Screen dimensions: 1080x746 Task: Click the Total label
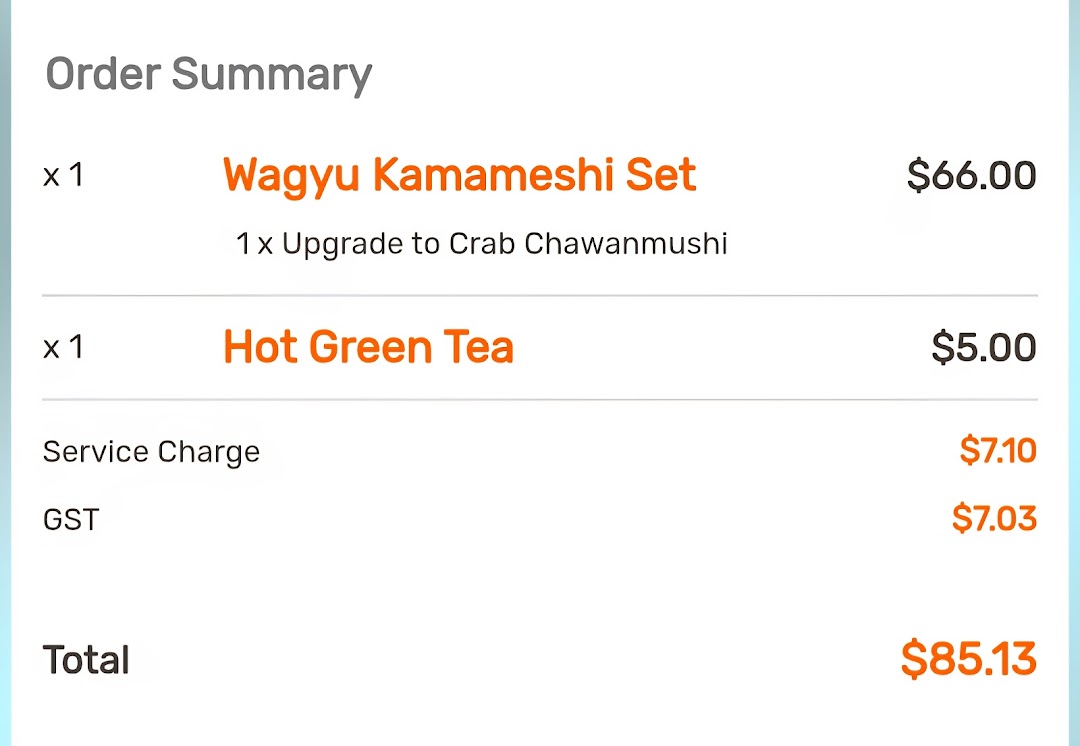86,660
